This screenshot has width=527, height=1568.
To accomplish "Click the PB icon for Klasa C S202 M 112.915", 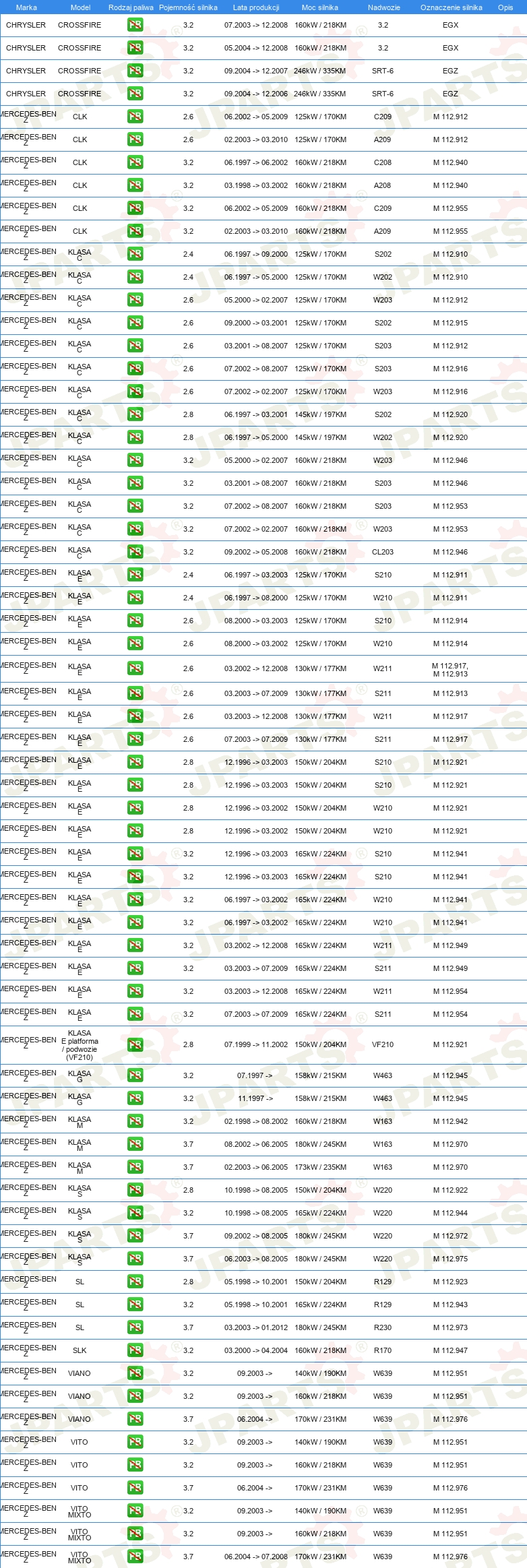I will [135, 323].
